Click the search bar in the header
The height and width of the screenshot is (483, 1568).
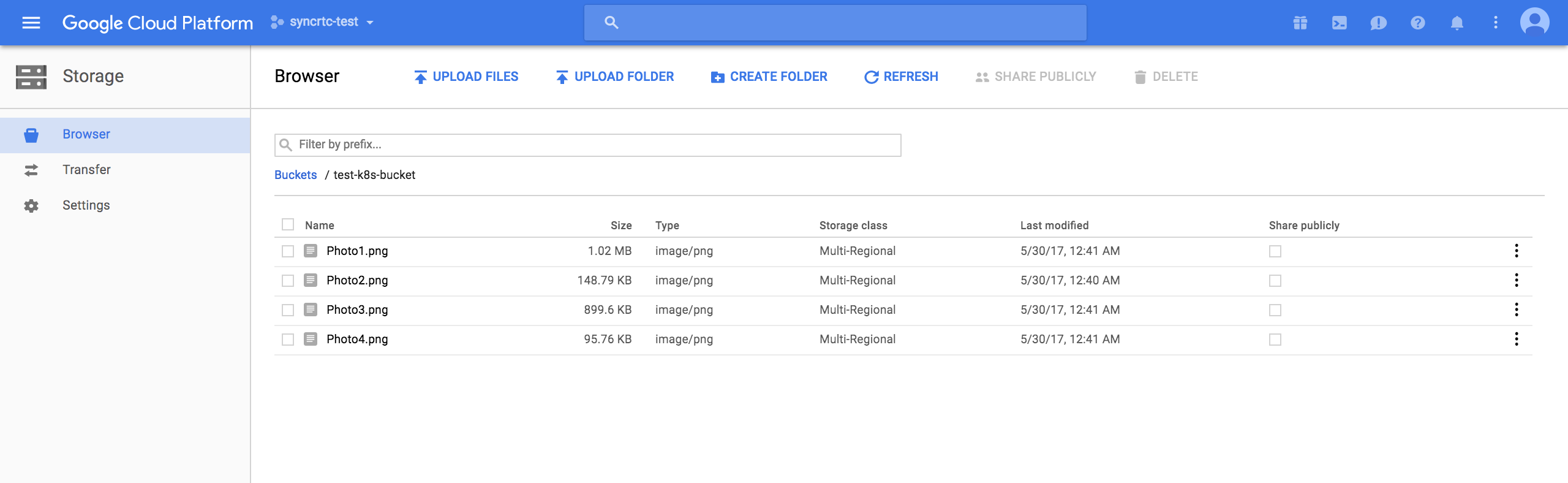tap(835, 23)
